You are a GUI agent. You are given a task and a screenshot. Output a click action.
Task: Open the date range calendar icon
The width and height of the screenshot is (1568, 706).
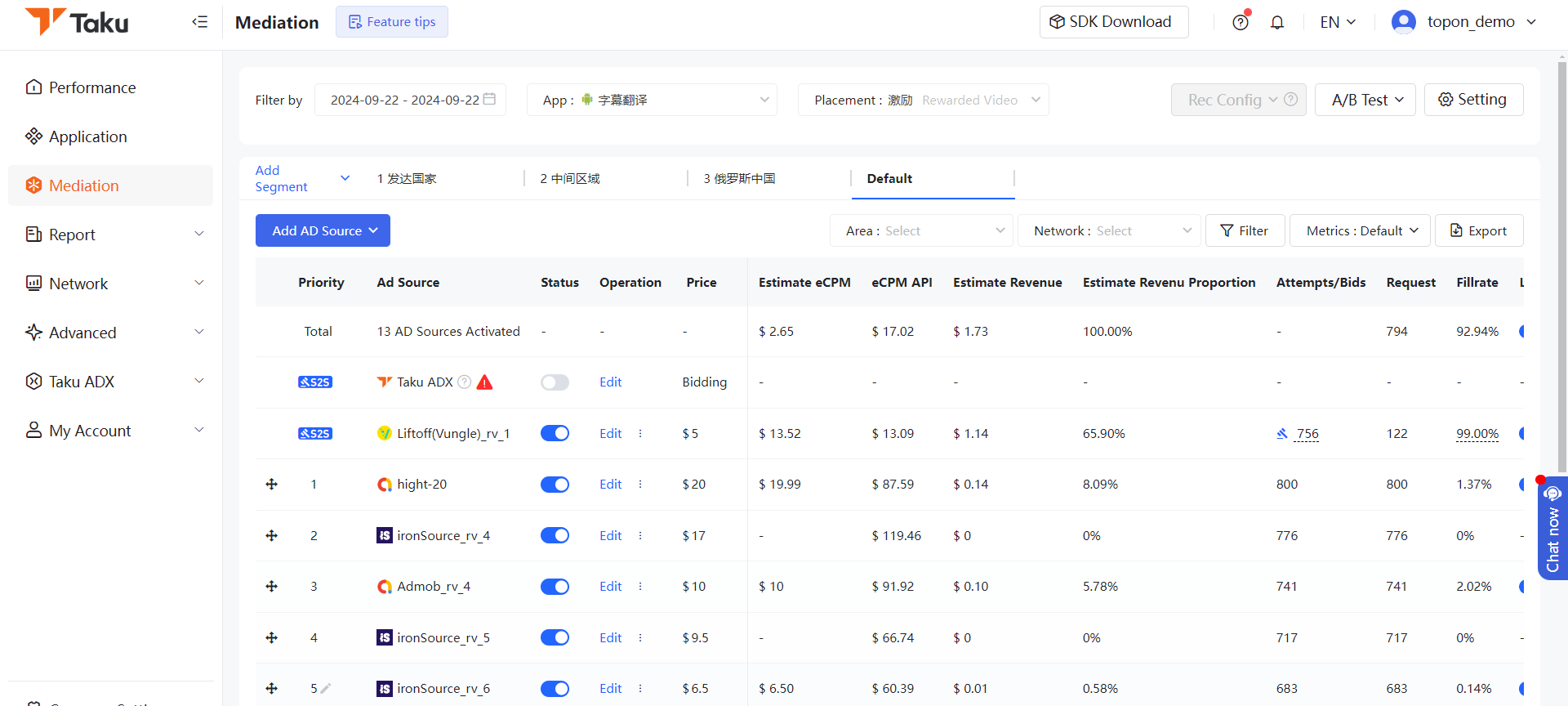tap(489, 99)
